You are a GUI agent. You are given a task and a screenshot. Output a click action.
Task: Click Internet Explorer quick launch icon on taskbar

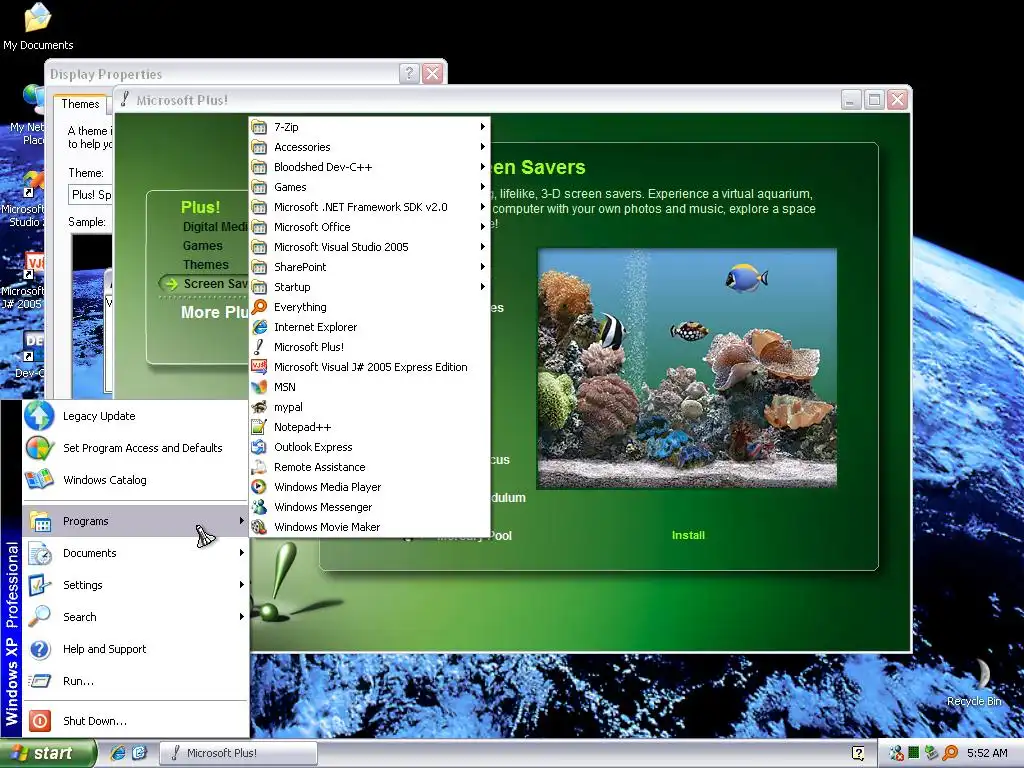(118, 753)
